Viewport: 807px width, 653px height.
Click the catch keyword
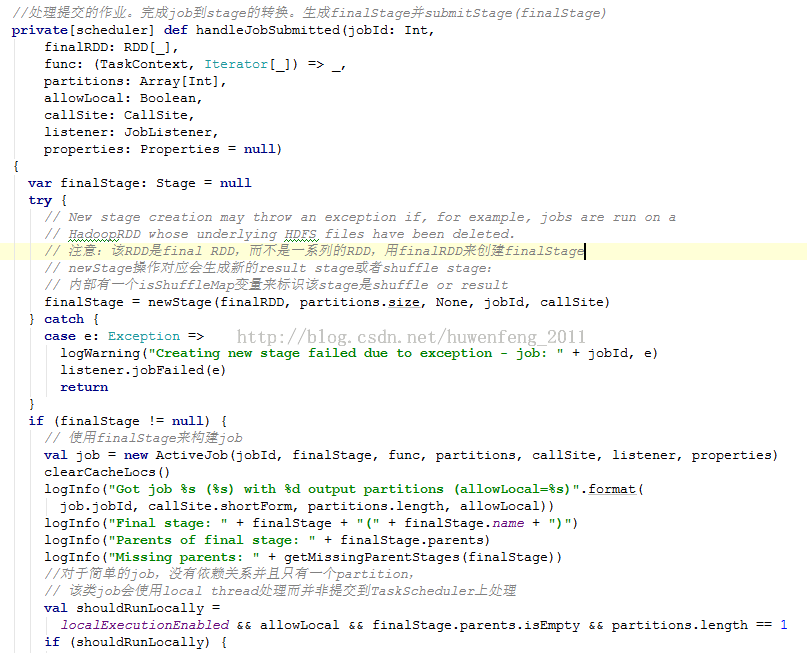point(64,319)
